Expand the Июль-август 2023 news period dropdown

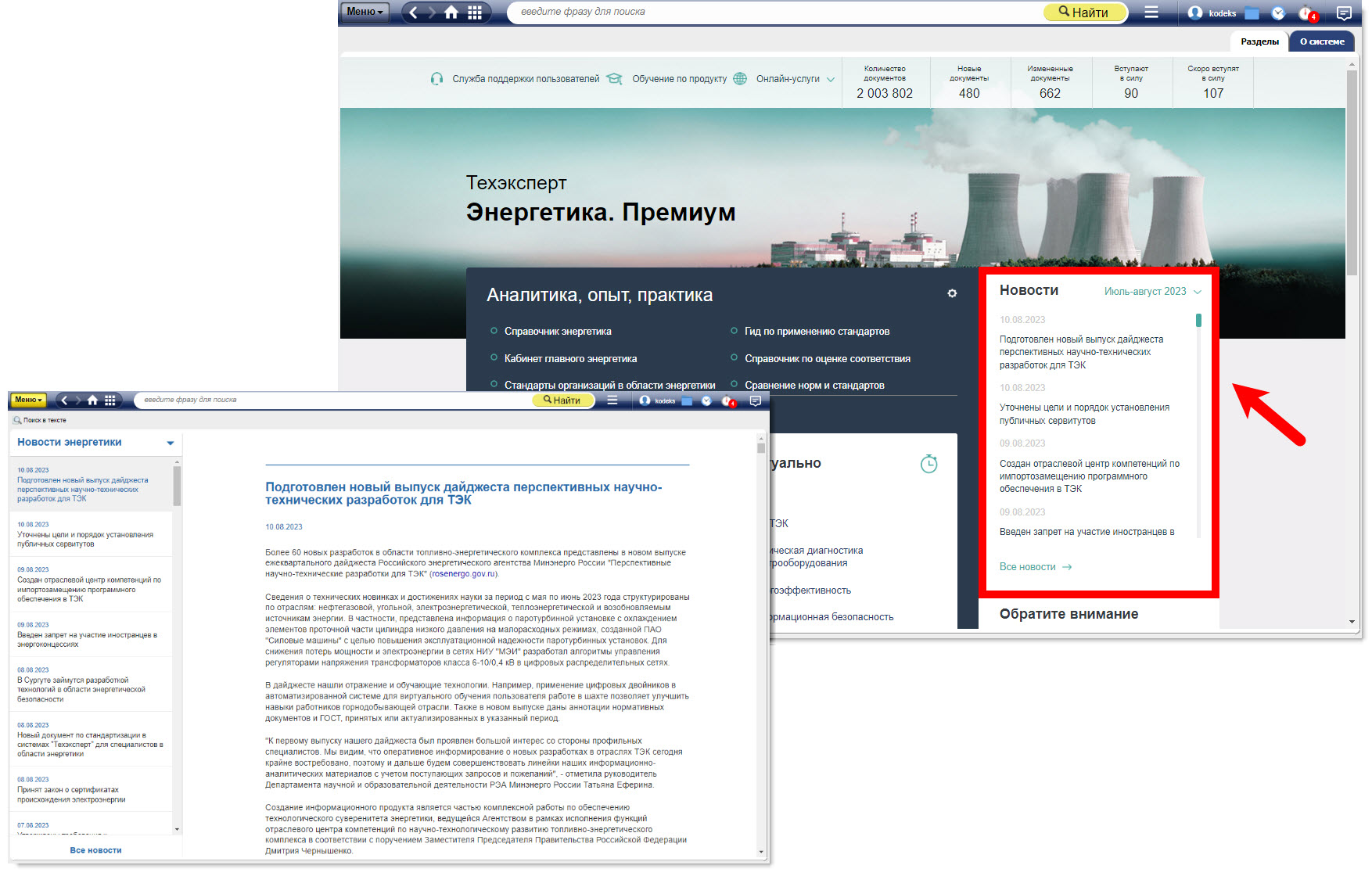pos(1152,292)
